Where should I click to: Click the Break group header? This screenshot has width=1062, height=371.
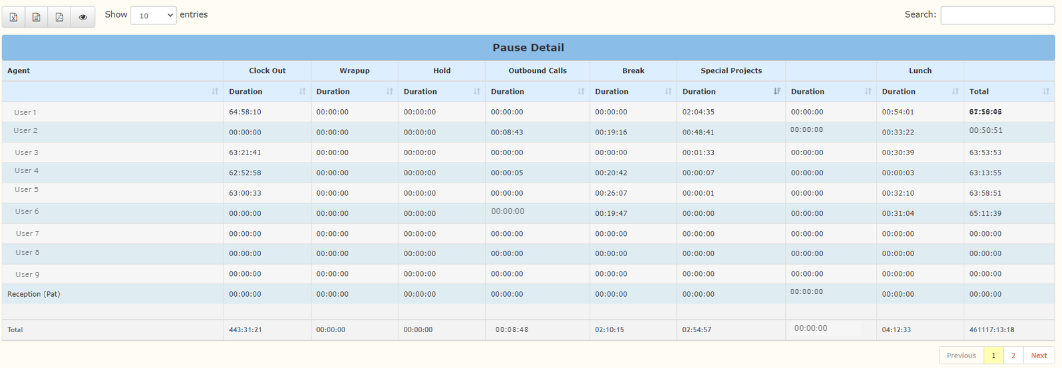tap(633, 70)
